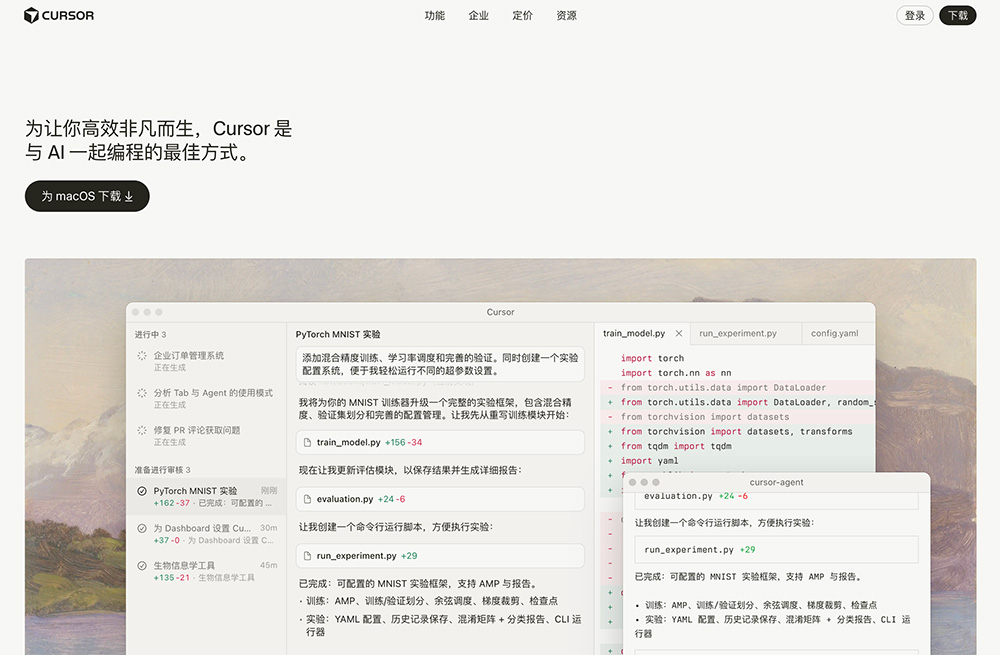
Task: Click the checkmark icon beside 生物信息学工具
Action: point(141,564)
